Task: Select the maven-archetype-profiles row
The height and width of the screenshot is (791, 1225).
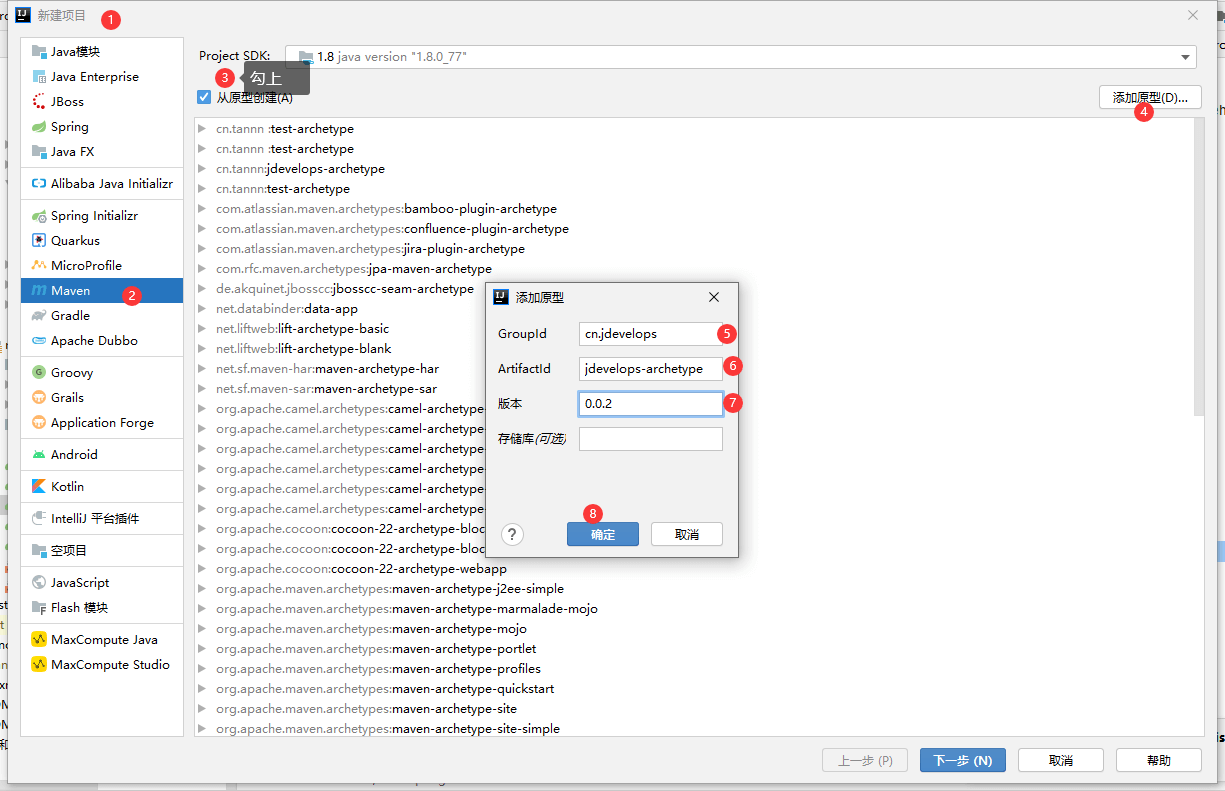Action: (695, 669)
